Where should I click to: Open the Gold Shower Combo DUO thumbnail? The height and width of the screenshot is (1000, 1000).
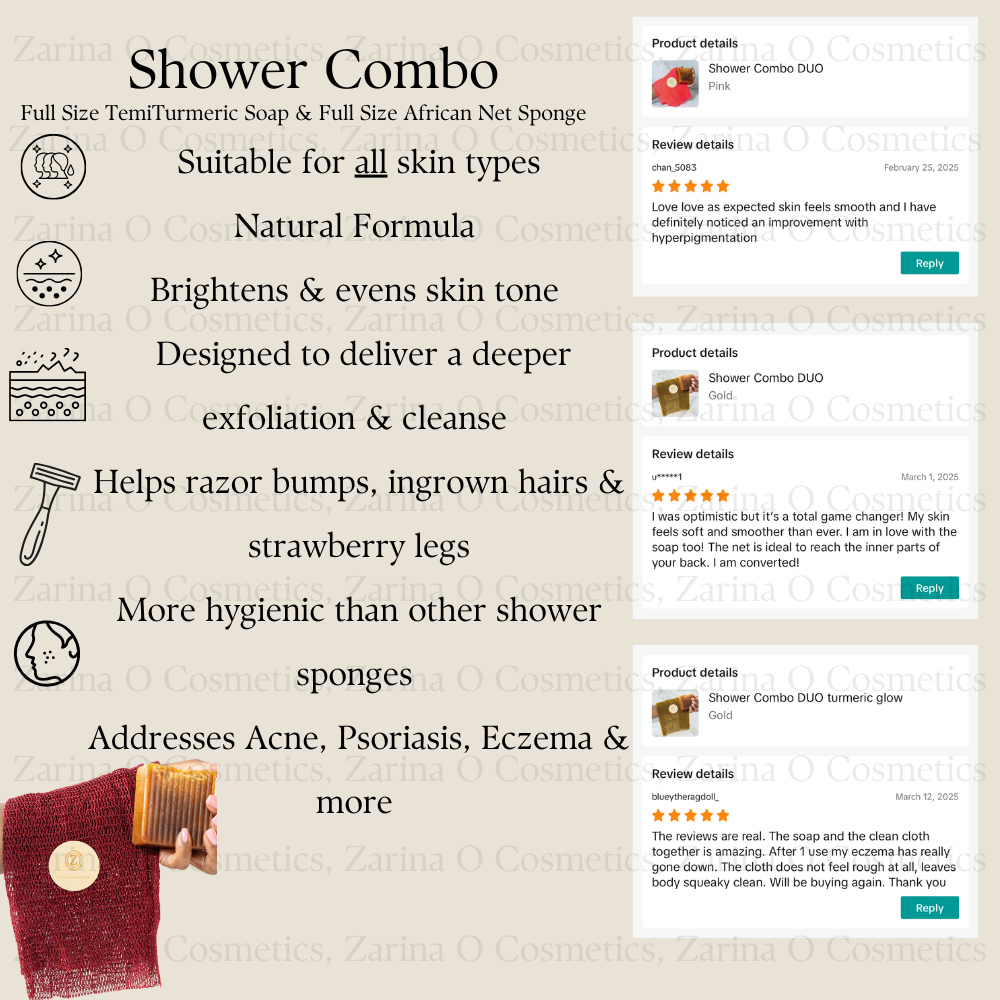point(675,393)
